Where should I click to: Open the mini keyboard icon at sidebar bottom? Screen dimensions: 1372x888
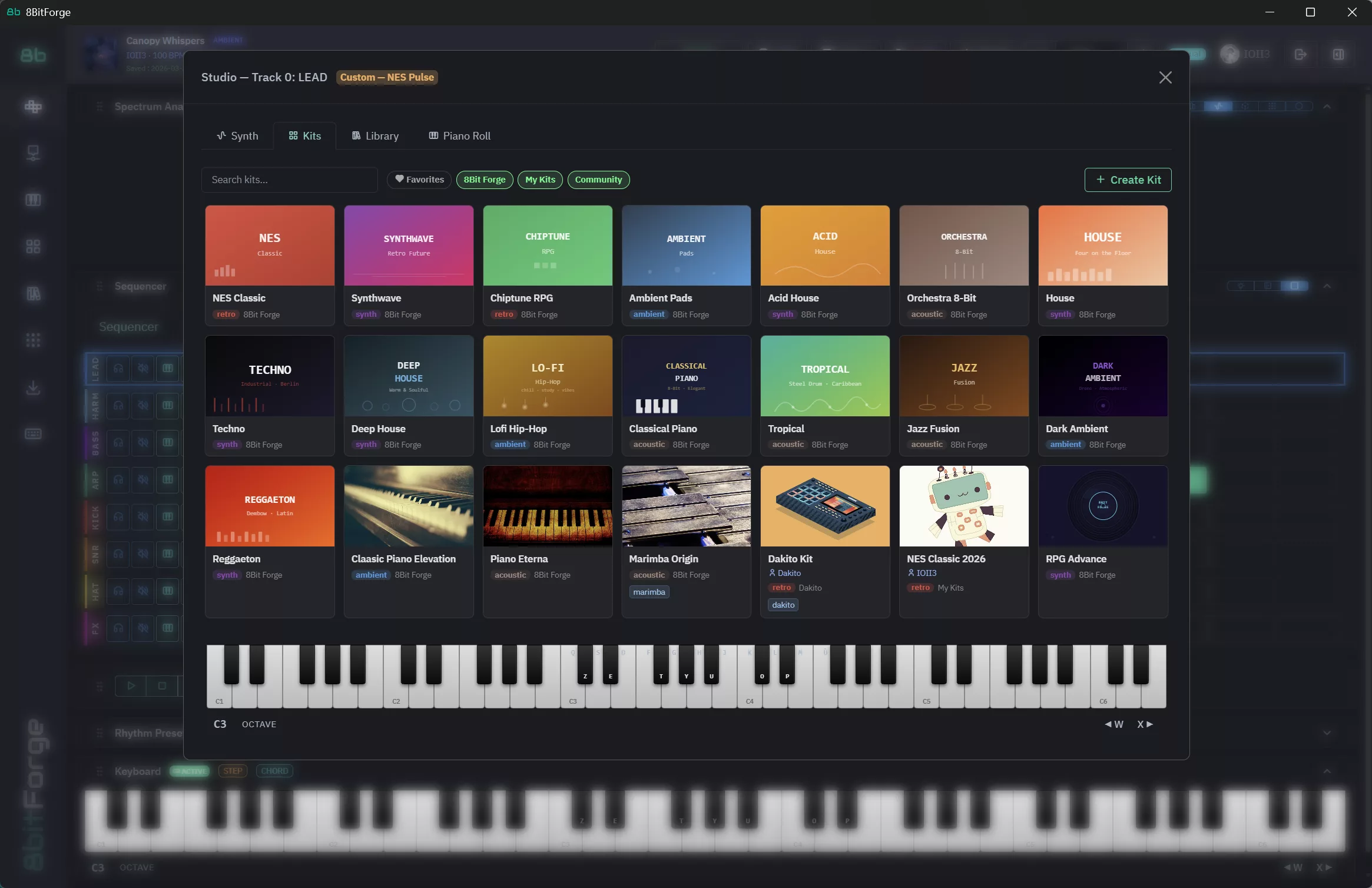click(34, 434)
